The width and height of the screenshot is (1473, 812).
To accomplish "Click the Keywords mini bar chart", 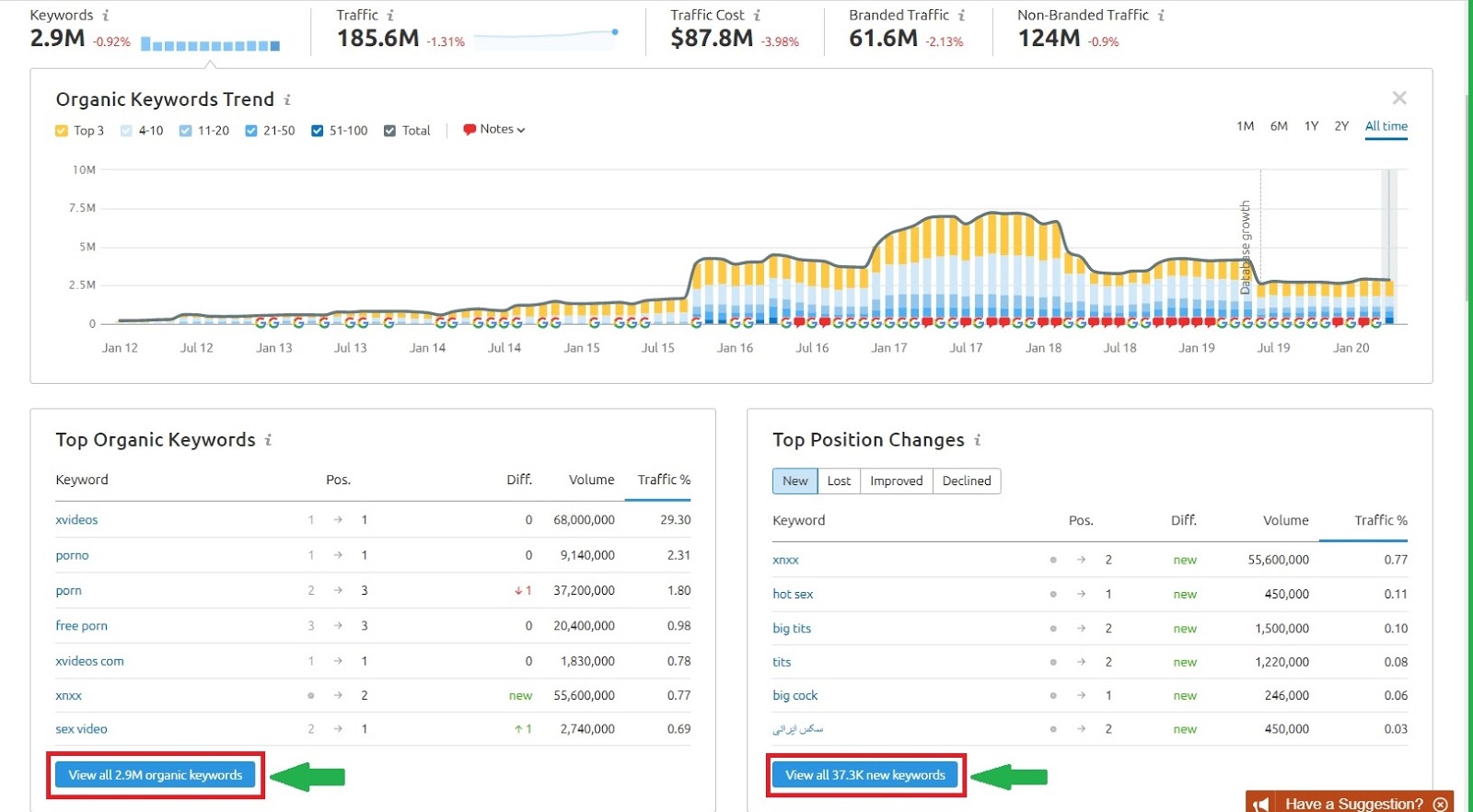I will (210, 45).
